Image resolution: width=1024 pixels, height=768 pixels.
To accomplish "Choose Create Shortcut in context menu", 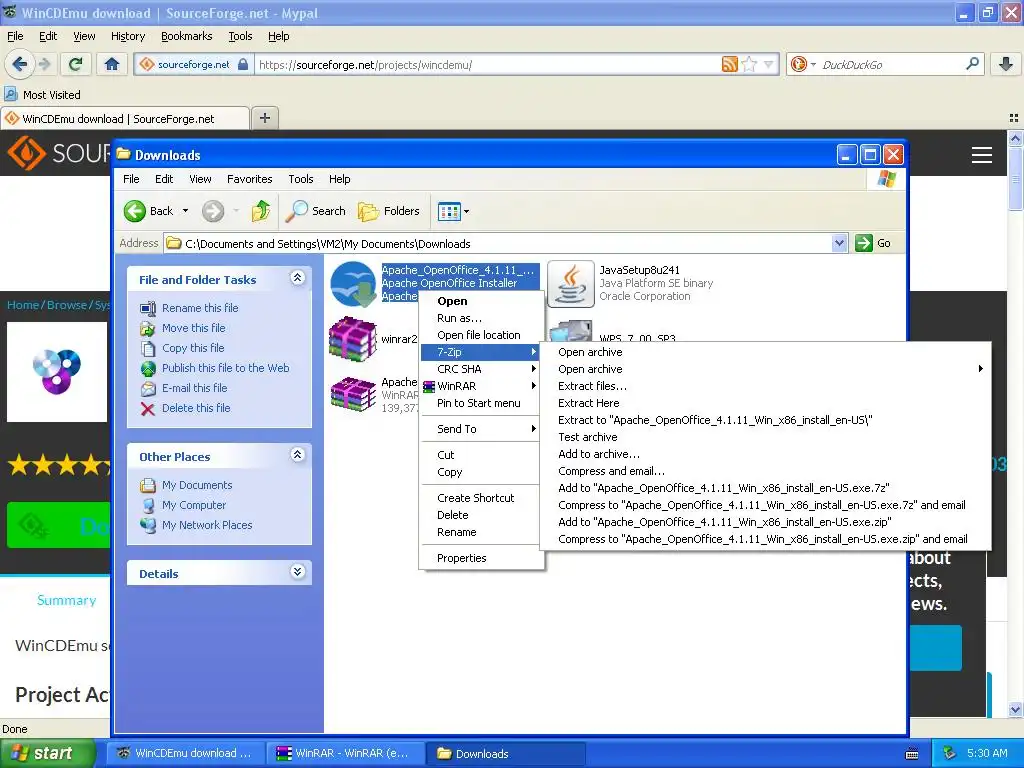I will 481,498.
